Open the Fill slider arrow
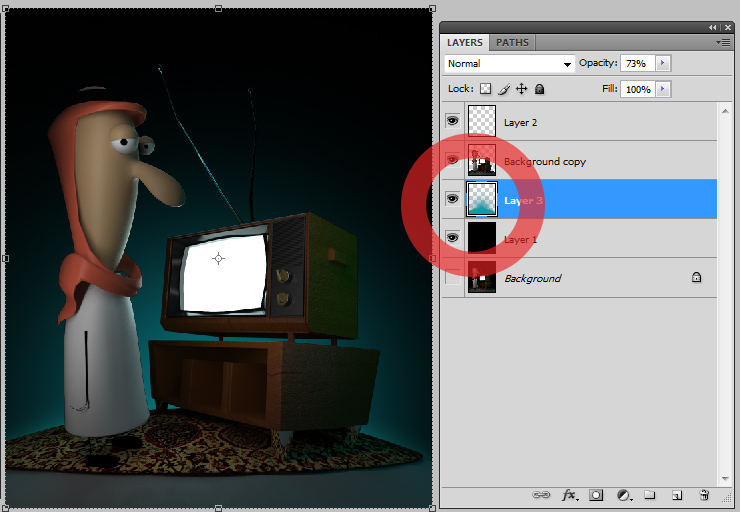740x512 pixels. tap(663, 89)
